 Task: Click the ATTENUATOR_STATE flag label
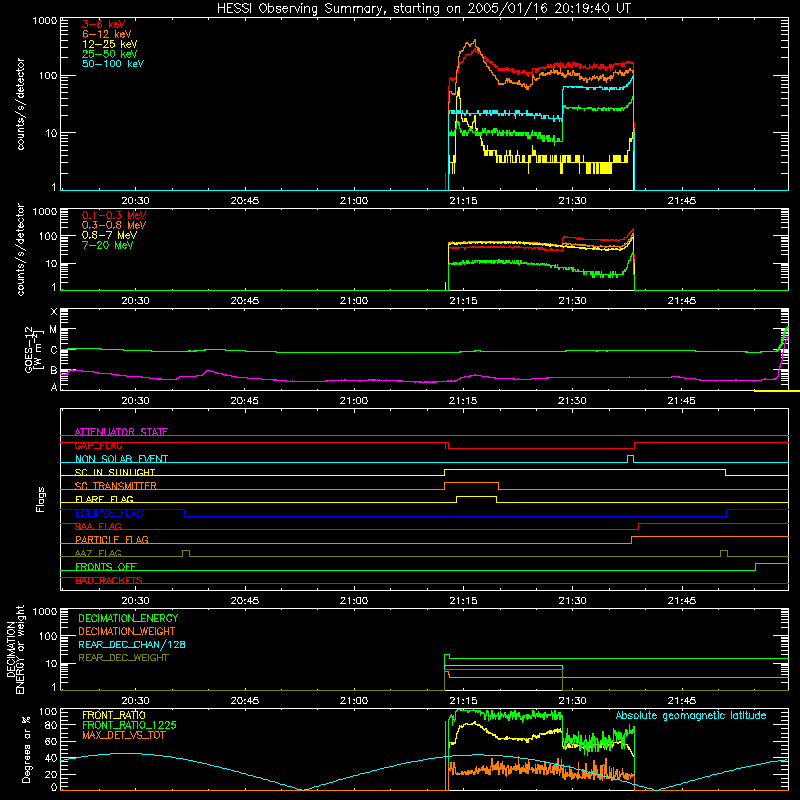point(121,432)
